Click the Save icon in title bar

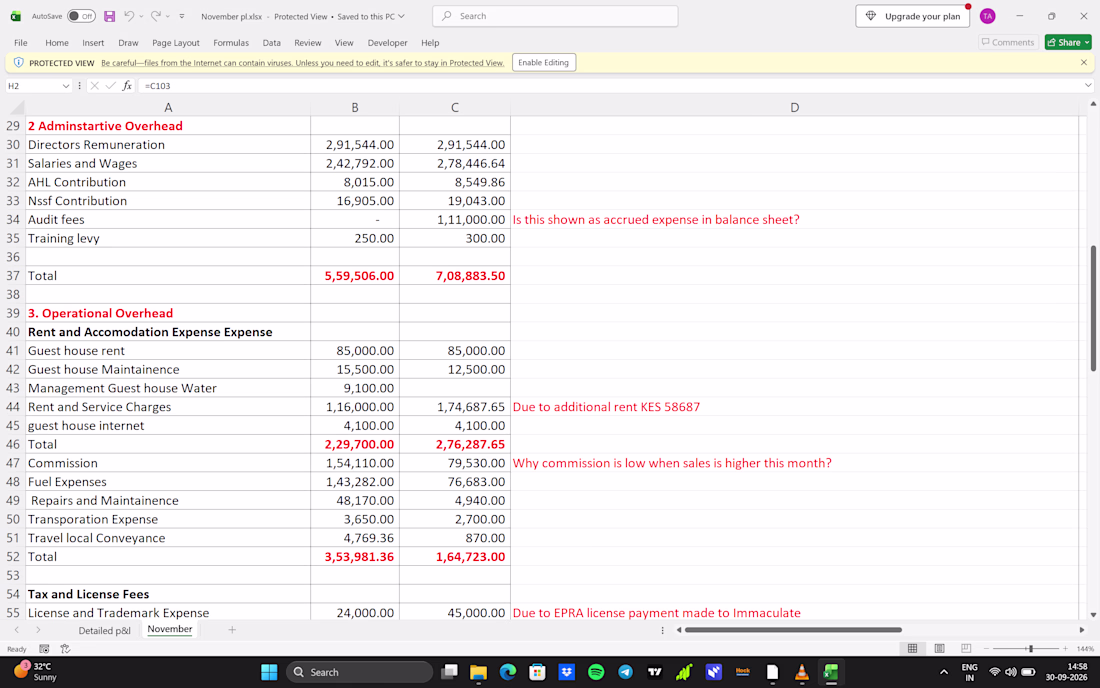pyautogui.click(x=109, y=16)
